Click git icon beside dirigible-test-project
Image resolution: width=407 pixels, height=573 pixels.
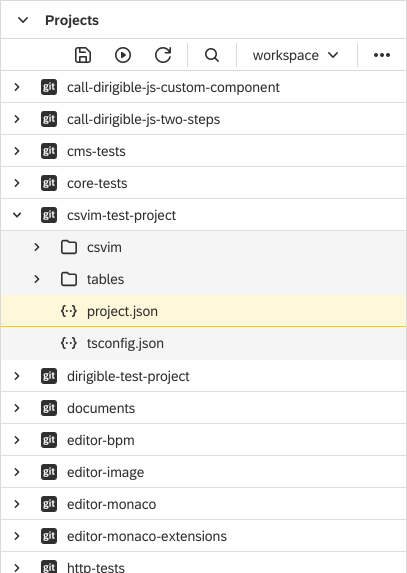click(49, 376)
